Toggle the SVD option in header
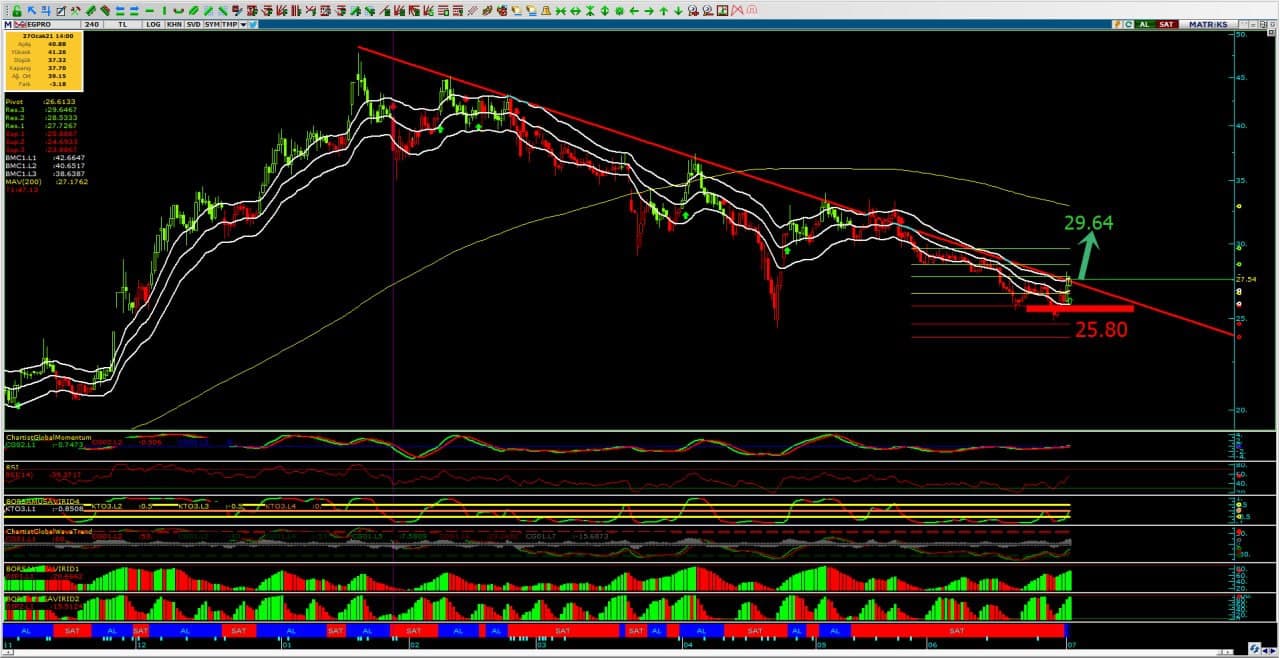1280x658 pixels. [193, 24]
